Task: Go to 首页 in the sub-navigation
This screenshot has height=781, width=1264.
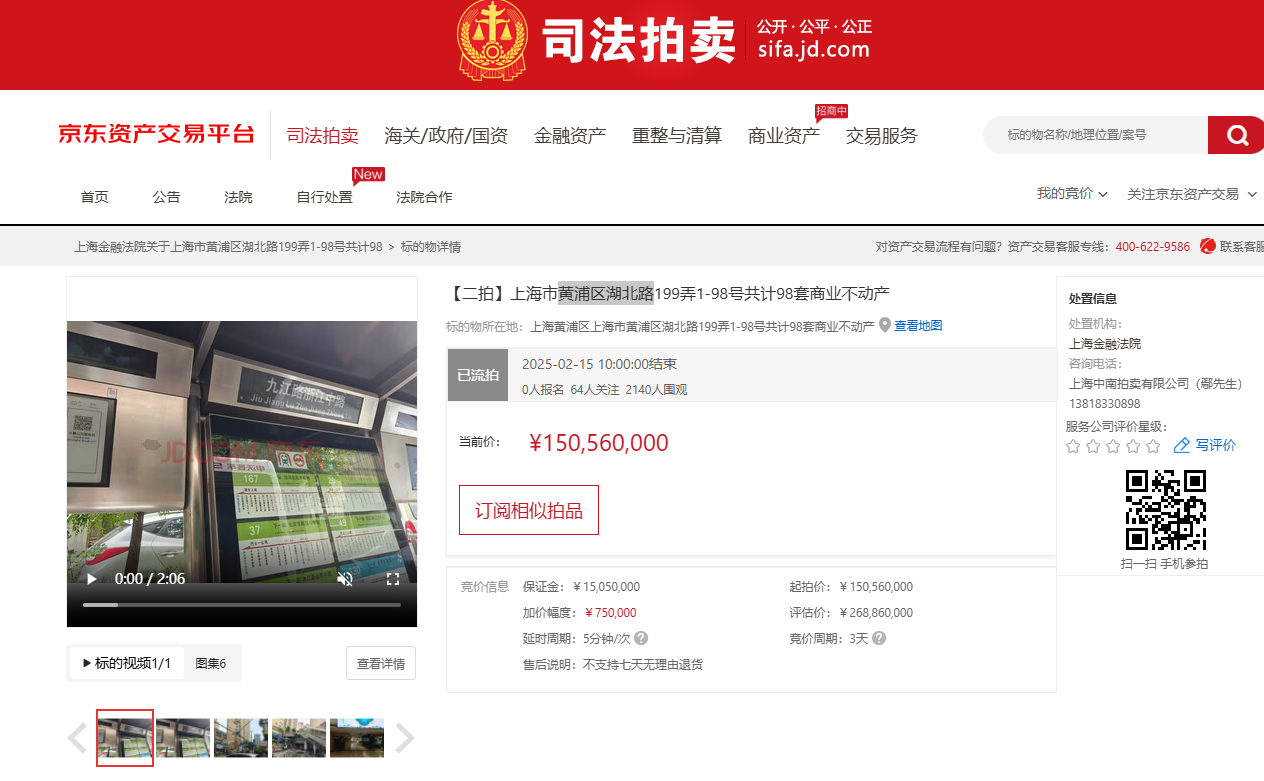Action: coord(95,197)
